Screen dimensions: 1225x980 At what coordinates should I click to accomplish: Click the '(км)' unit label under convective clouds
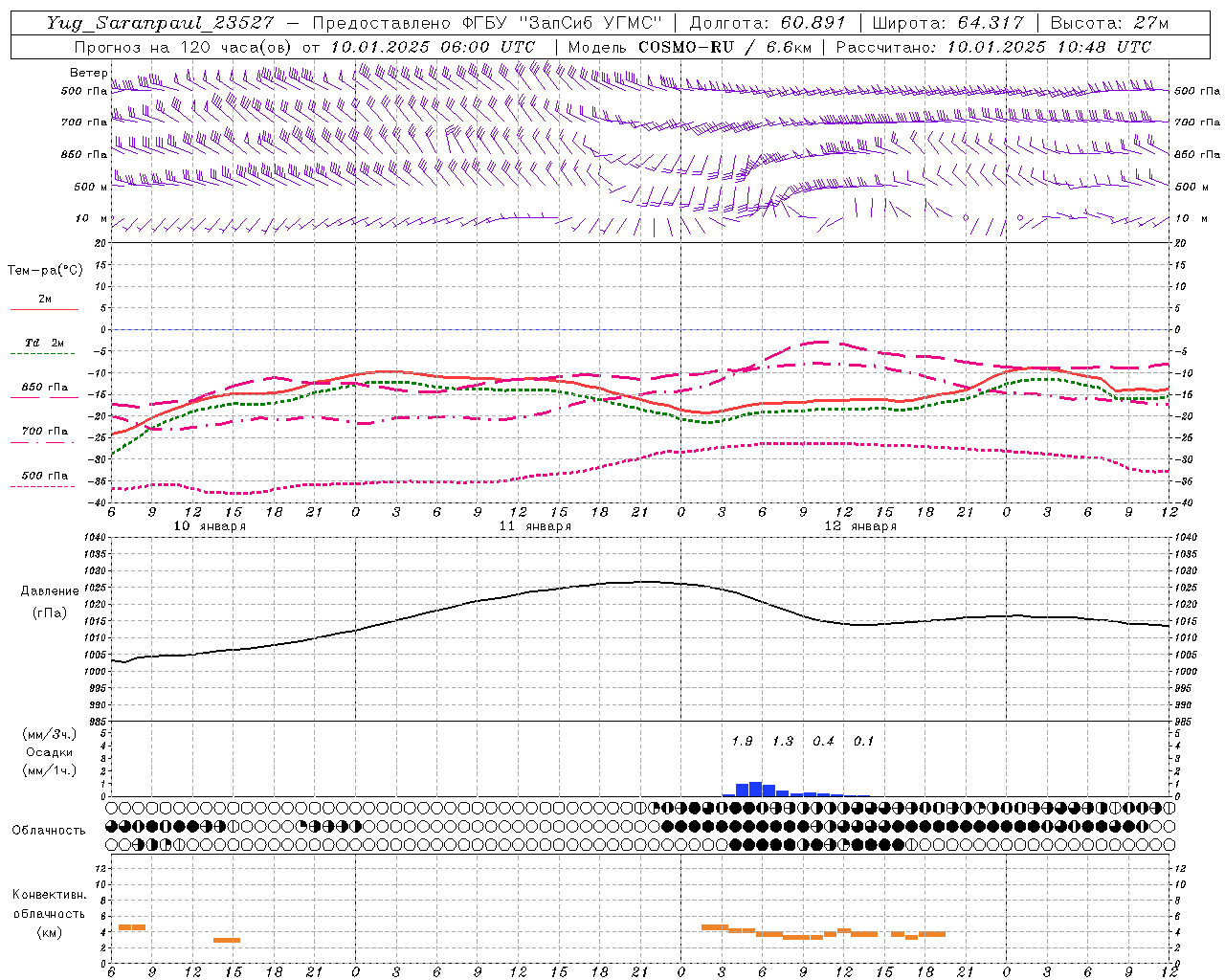(49, 932)
